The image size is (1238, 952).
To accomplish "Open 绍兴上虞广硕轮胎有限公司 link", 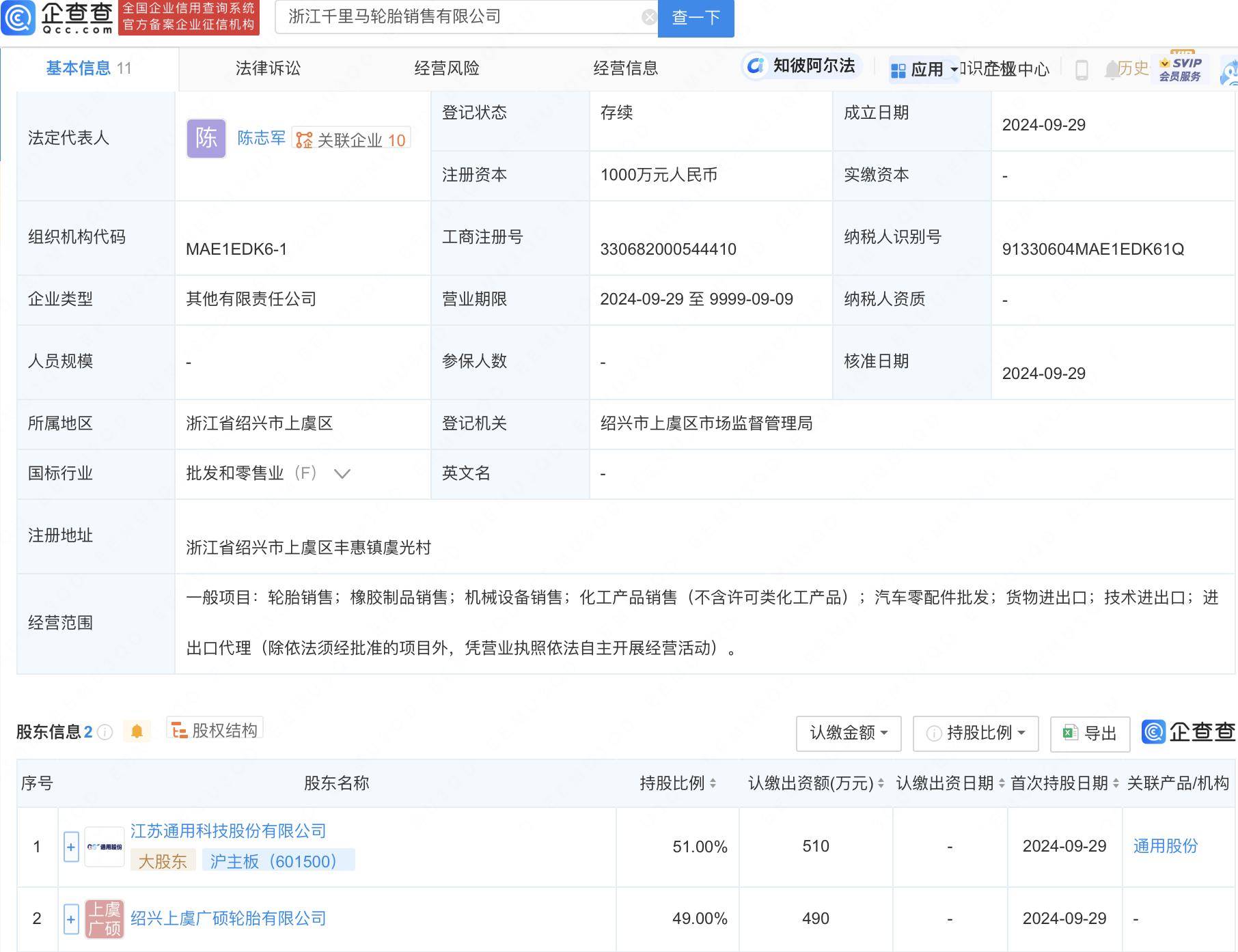I will pyautogui.click(x=228, y=919).
